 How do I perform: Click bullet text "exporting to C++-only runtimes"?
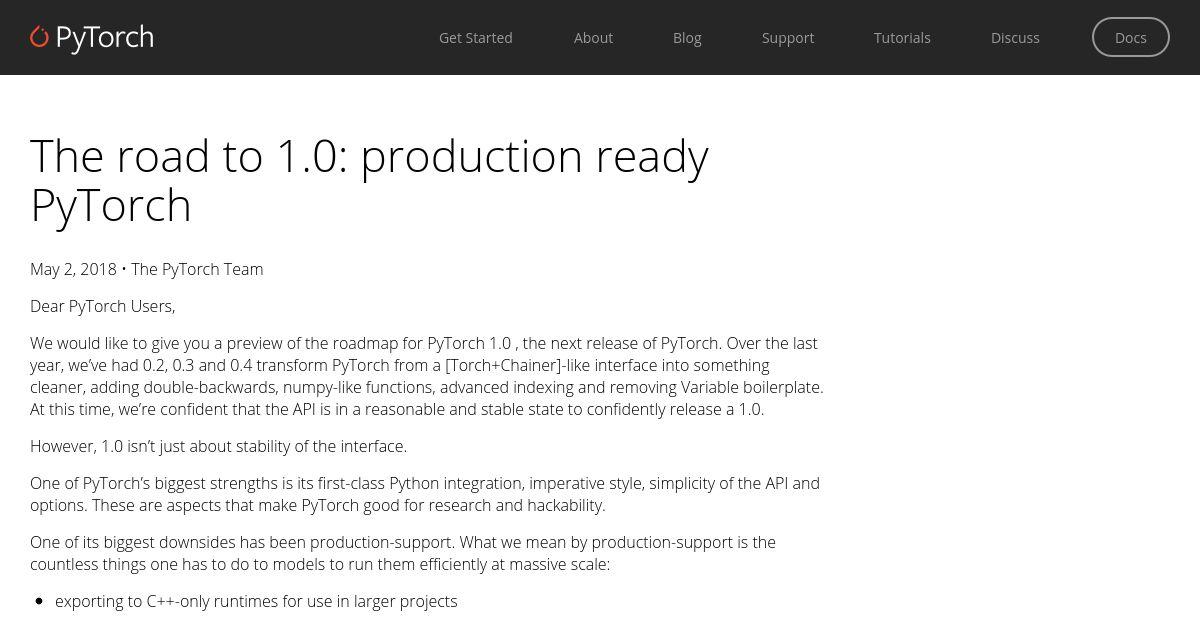click(256, 601)
